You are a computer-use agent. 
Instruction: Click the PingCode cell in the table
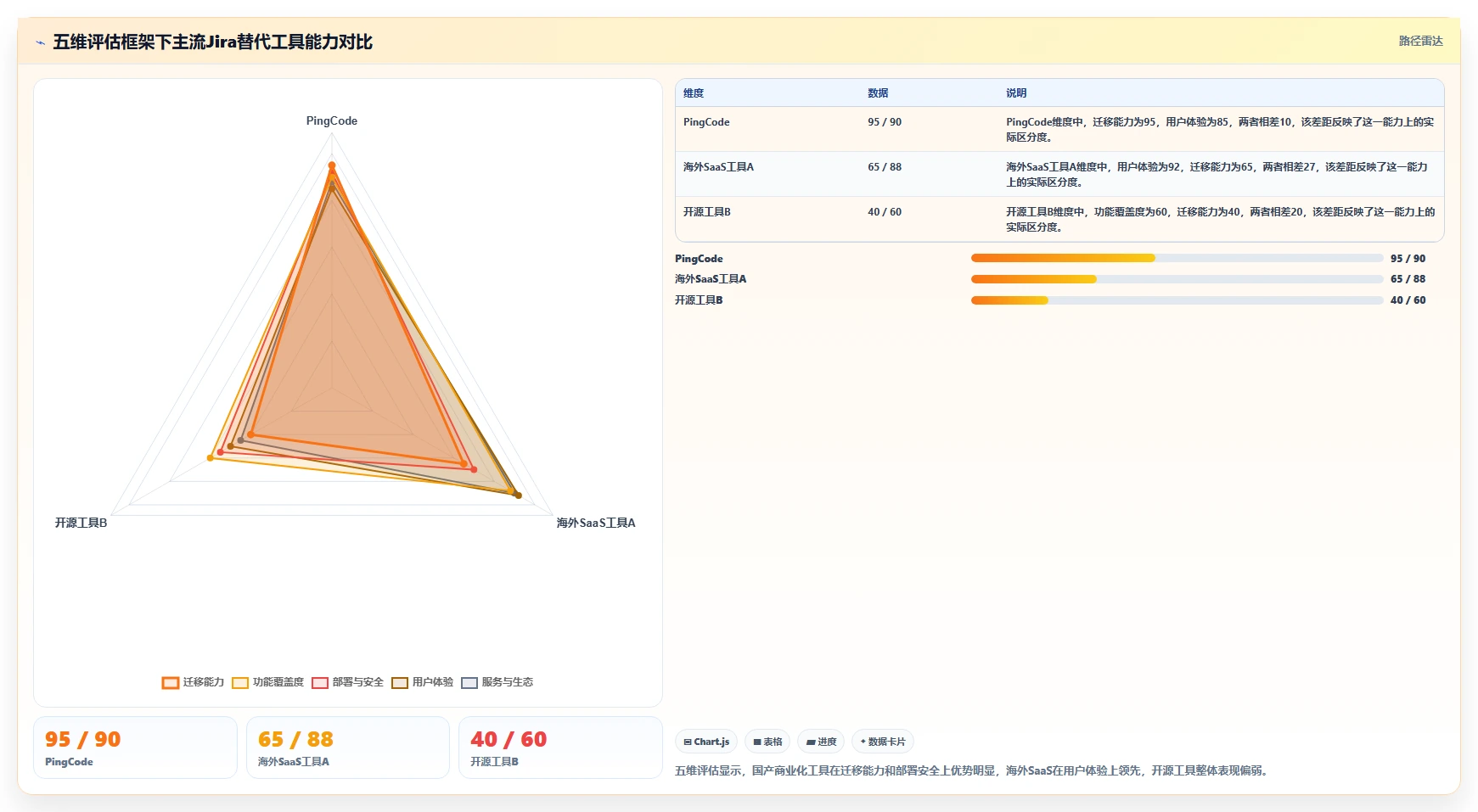706,122
